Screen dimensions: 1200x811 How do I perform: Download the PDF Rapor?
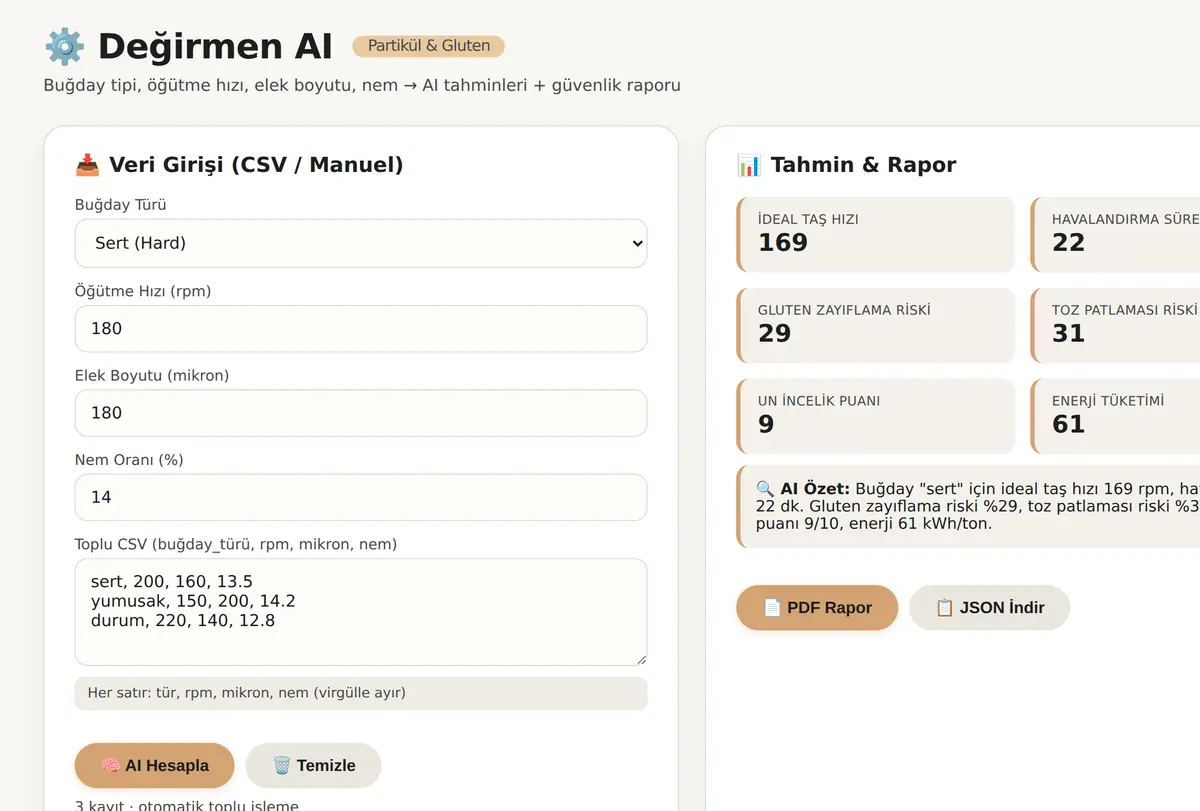click(817, 608)
